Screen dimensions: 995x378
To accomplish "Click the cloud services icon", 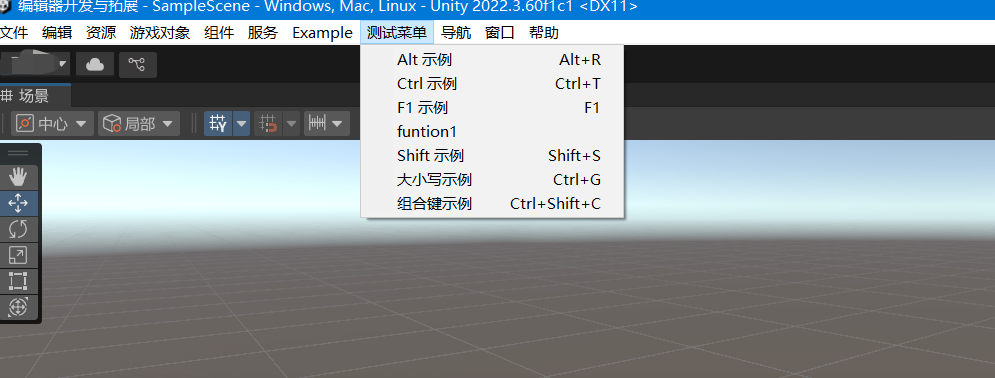I will click(95, 64).
